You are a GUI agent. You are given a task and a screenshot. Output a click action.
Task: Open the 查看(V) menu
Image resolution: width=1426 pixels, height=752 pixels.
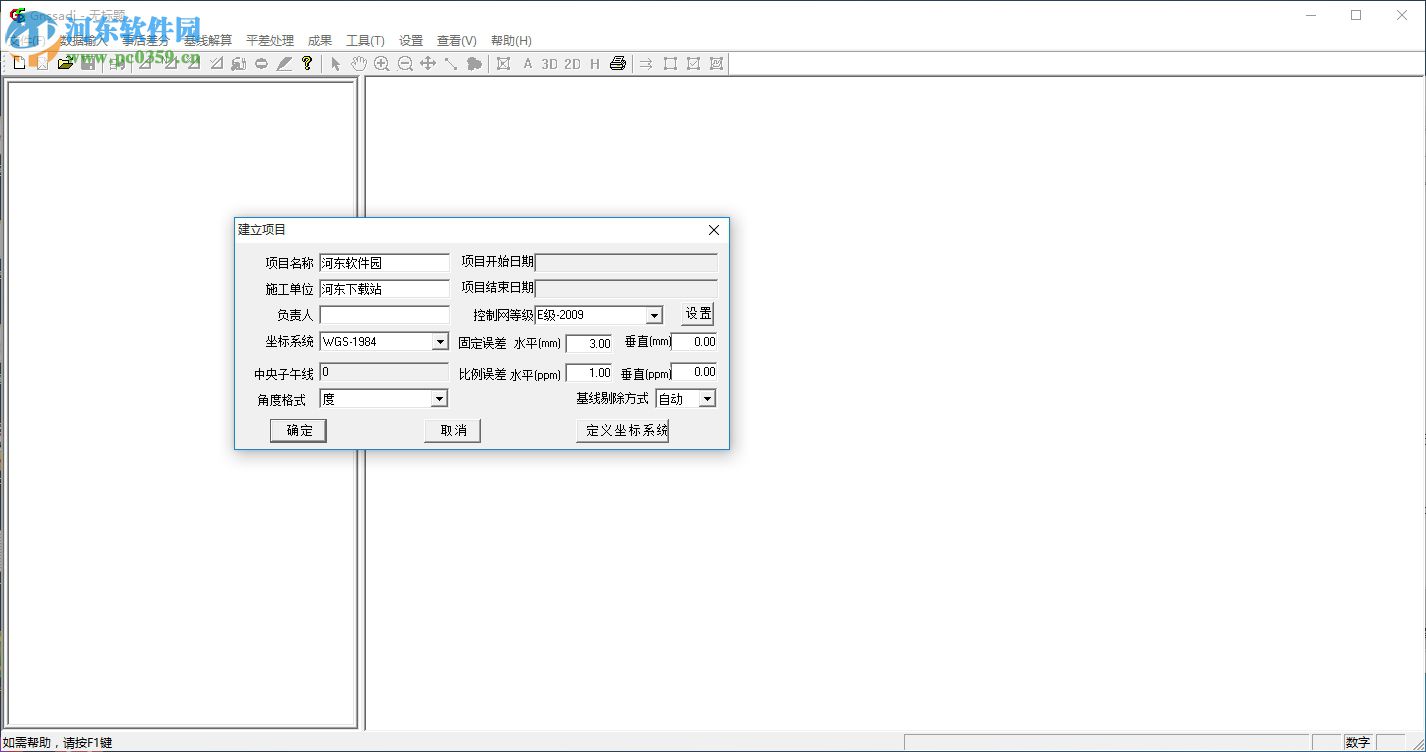point(457,41)
